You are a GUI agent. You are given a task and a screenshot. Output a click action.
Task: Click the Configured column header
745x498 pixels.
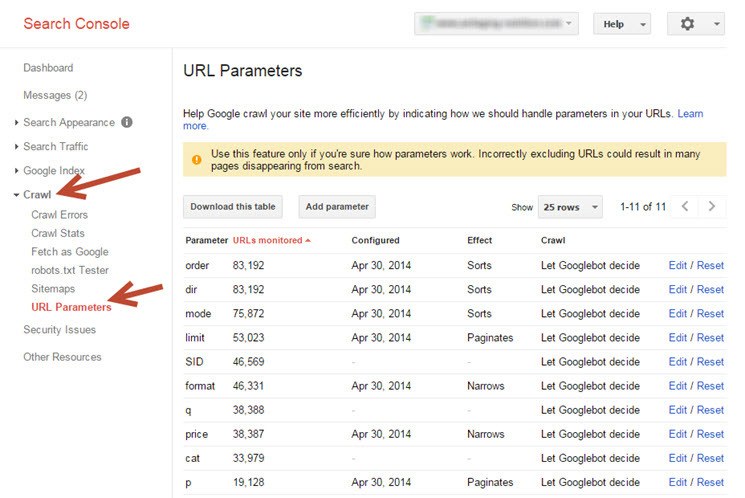click(x=375, y=240)
